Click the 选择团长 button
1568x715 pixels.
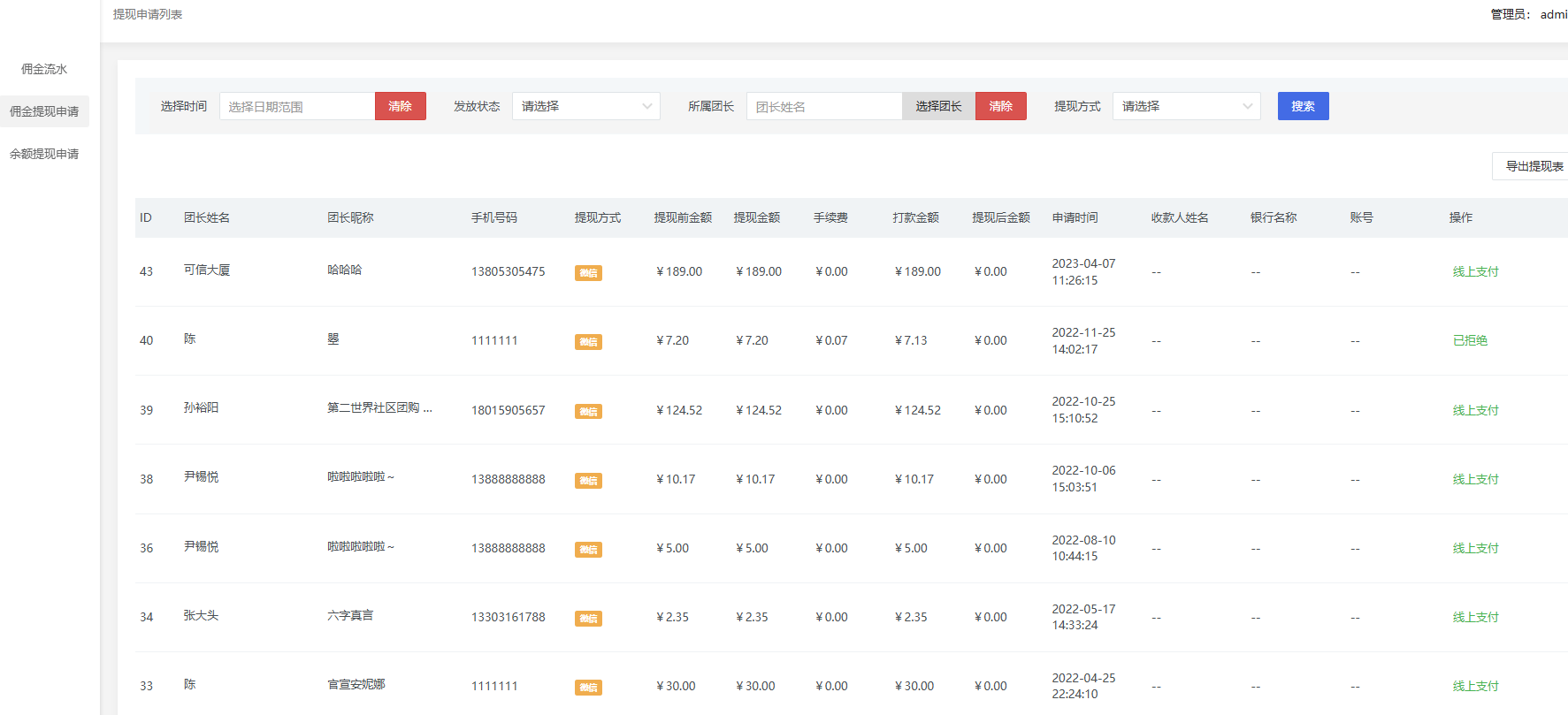click(938, 106)
